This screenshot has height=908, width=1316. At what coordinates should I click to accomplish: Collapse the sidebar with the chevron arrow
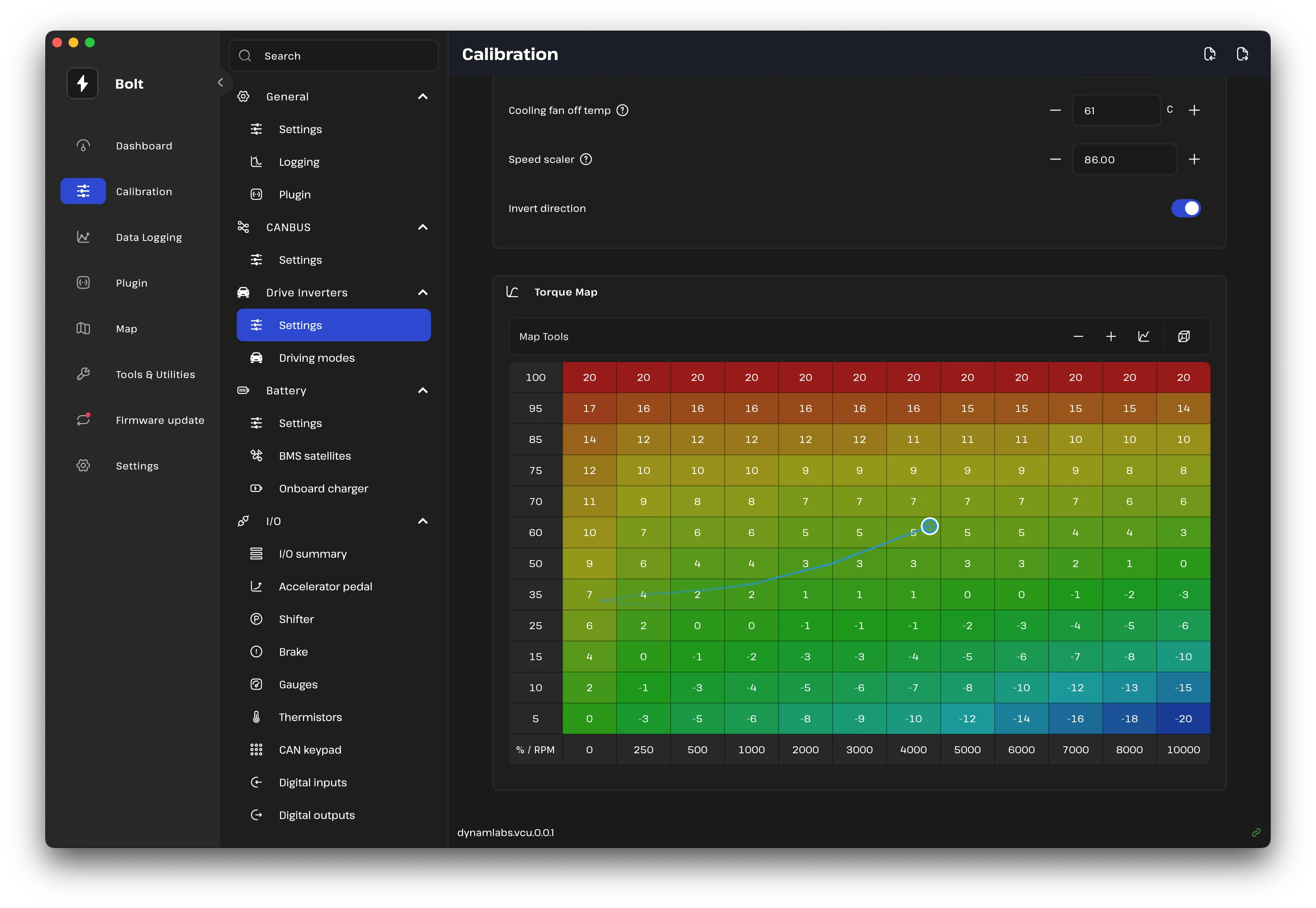click(x=220, y=82)
